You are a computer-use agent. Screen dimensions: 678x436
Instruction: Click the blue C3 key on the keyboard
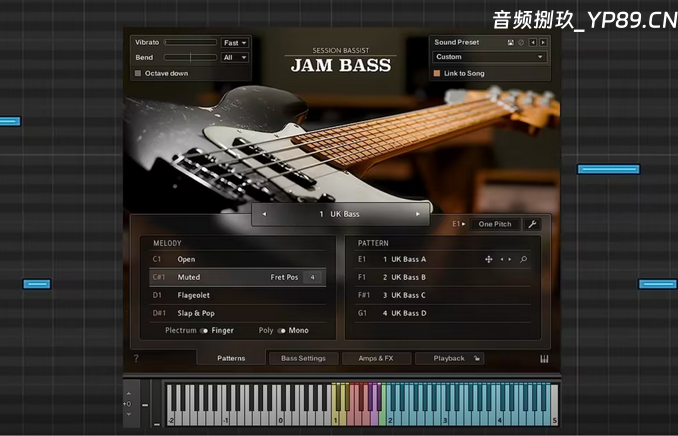(x=445, y=418)
